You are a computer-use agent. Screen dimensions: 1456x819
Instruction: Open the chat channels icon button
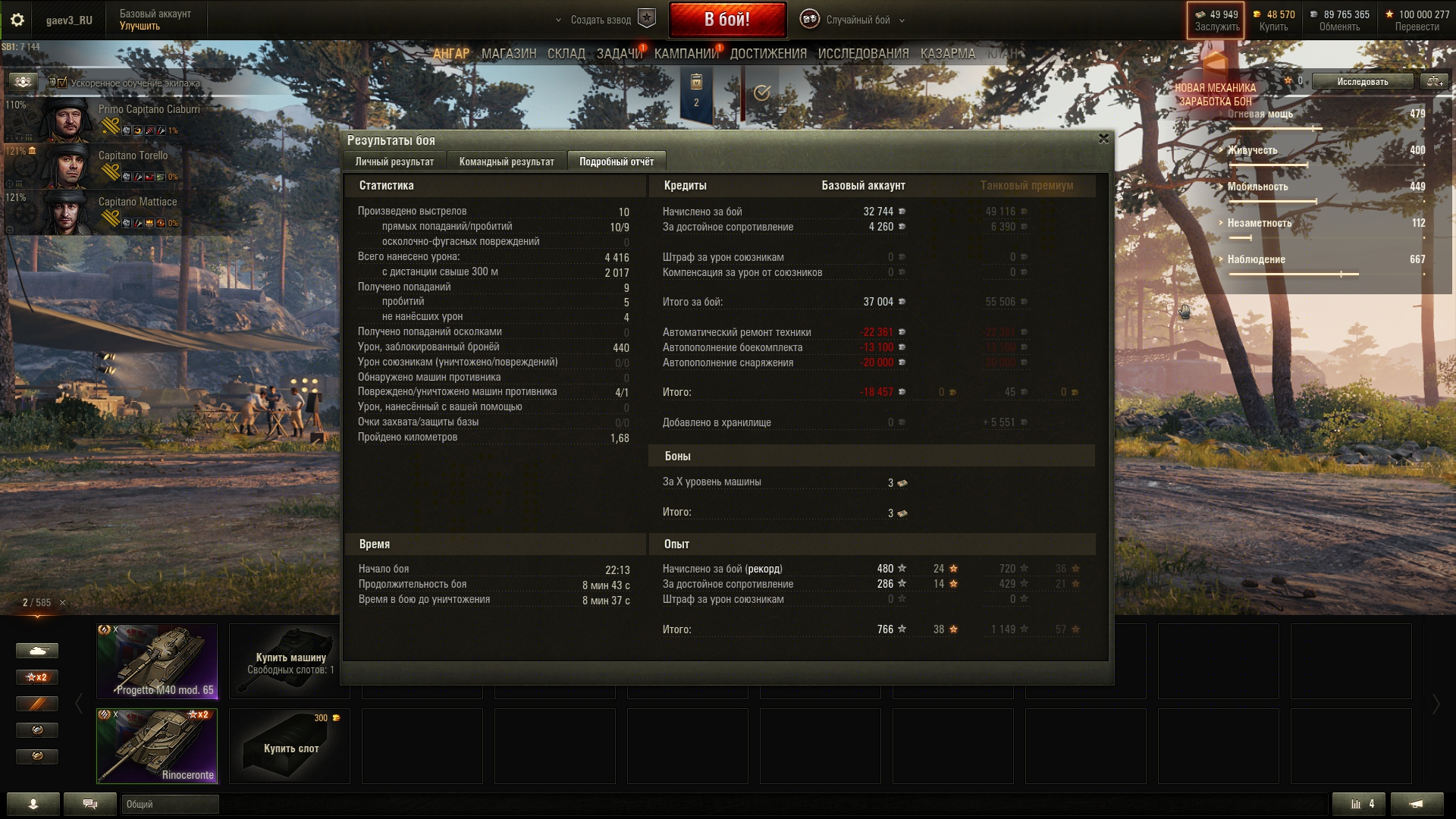pos(90,804)
